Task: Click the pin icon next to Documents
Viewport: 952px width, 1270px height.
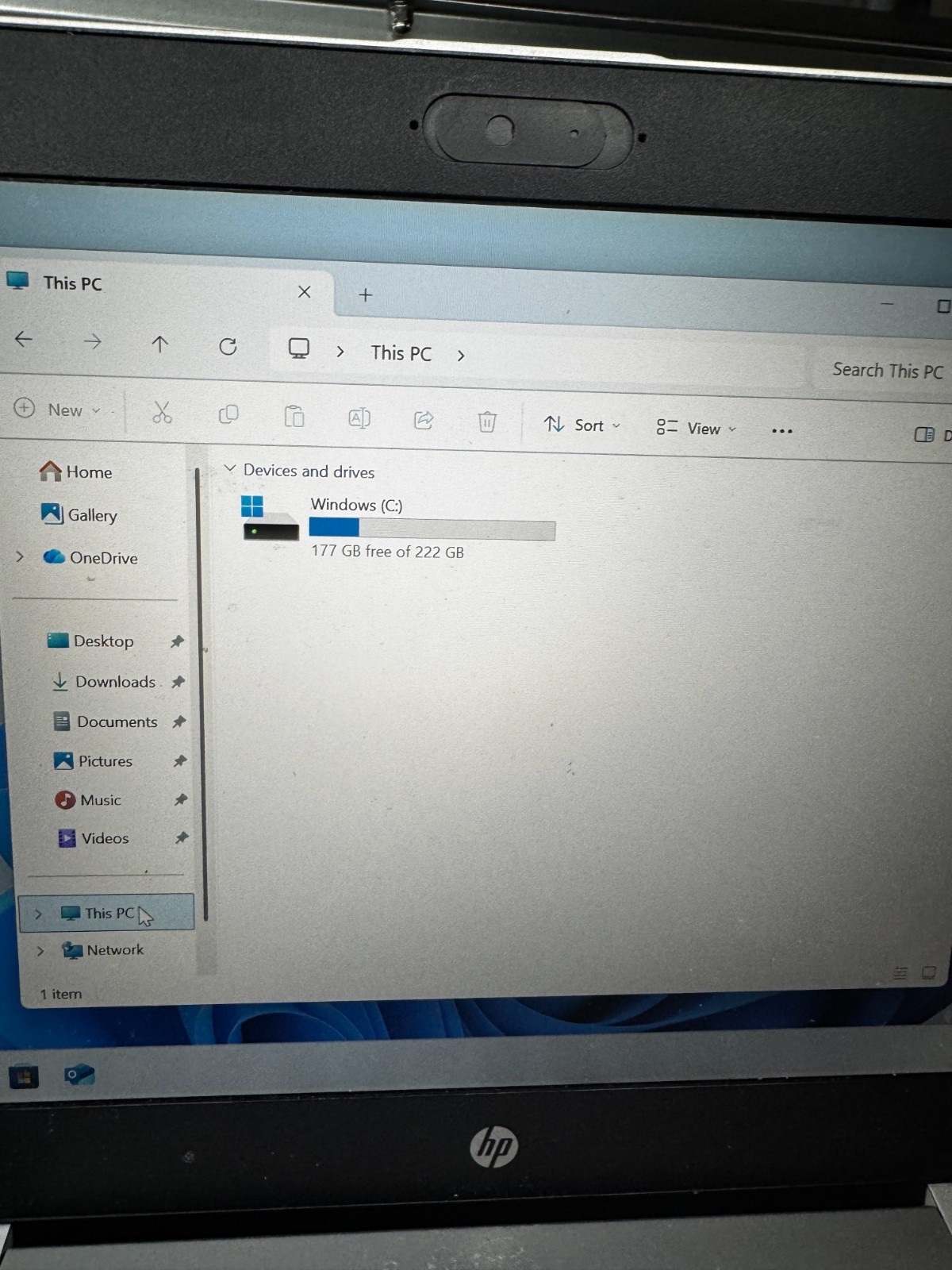Action: click(179, 722)
